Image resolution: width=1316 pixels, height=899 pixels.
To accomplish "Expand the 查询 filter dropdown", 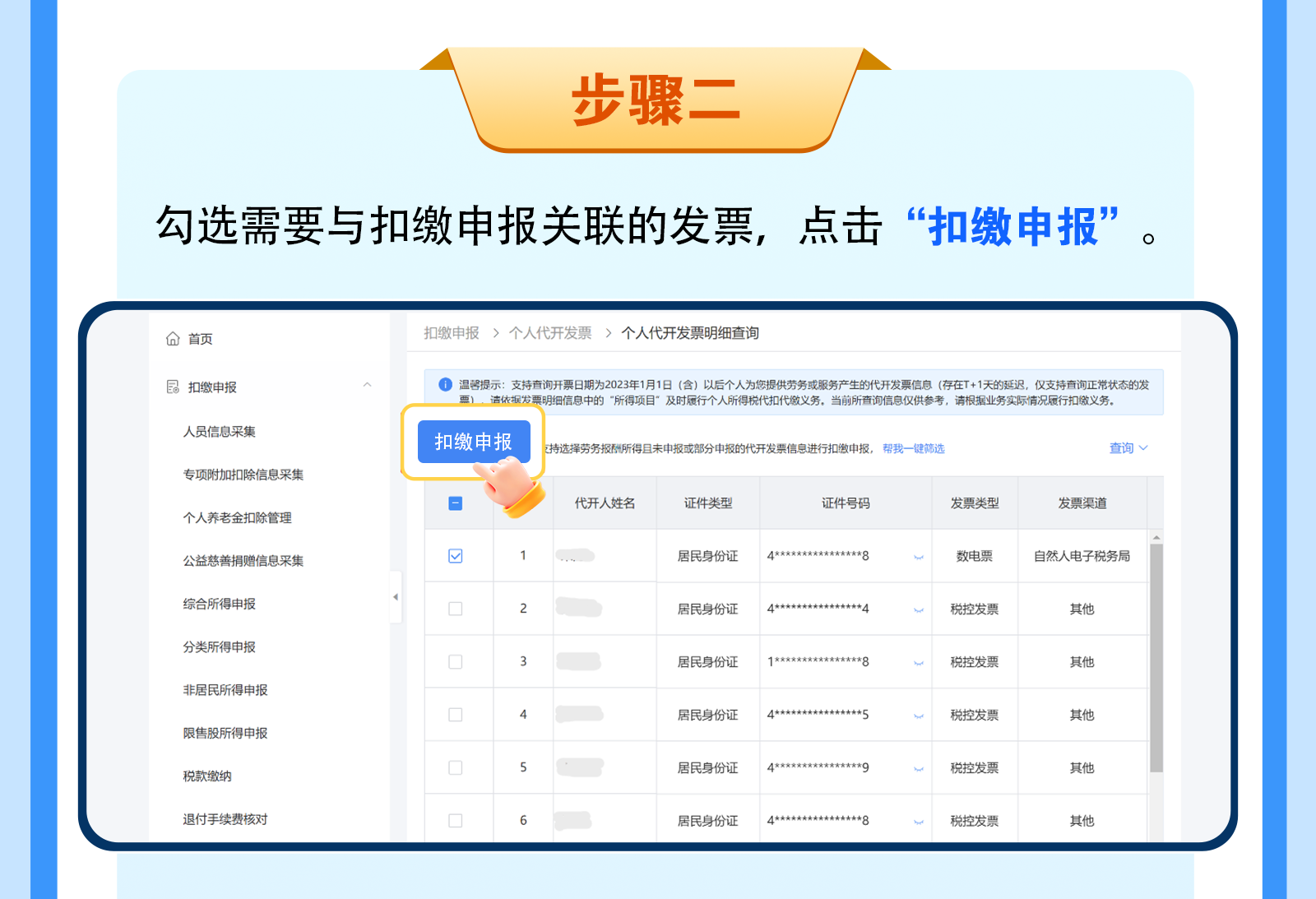I will pos(1128,448).
